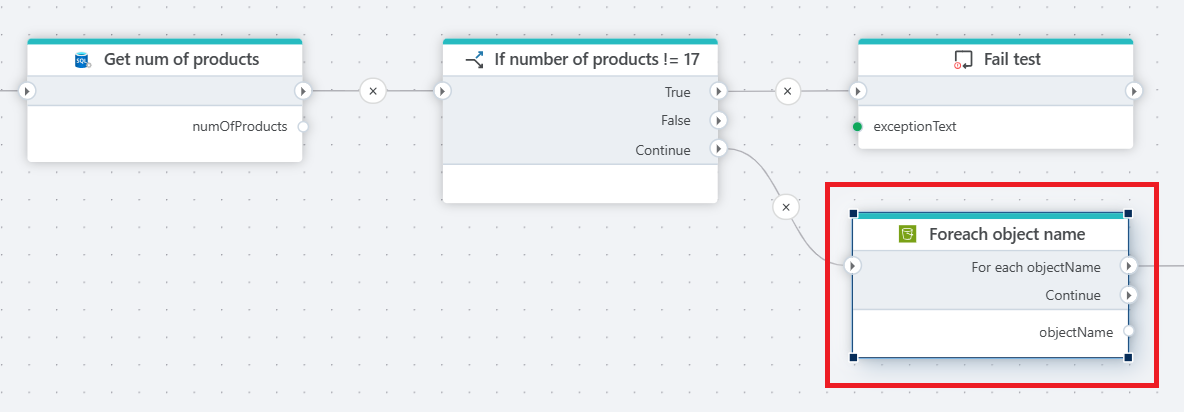
Task: Click the bottom-right resize handle of Foreach block
Action: point(1128,357)
